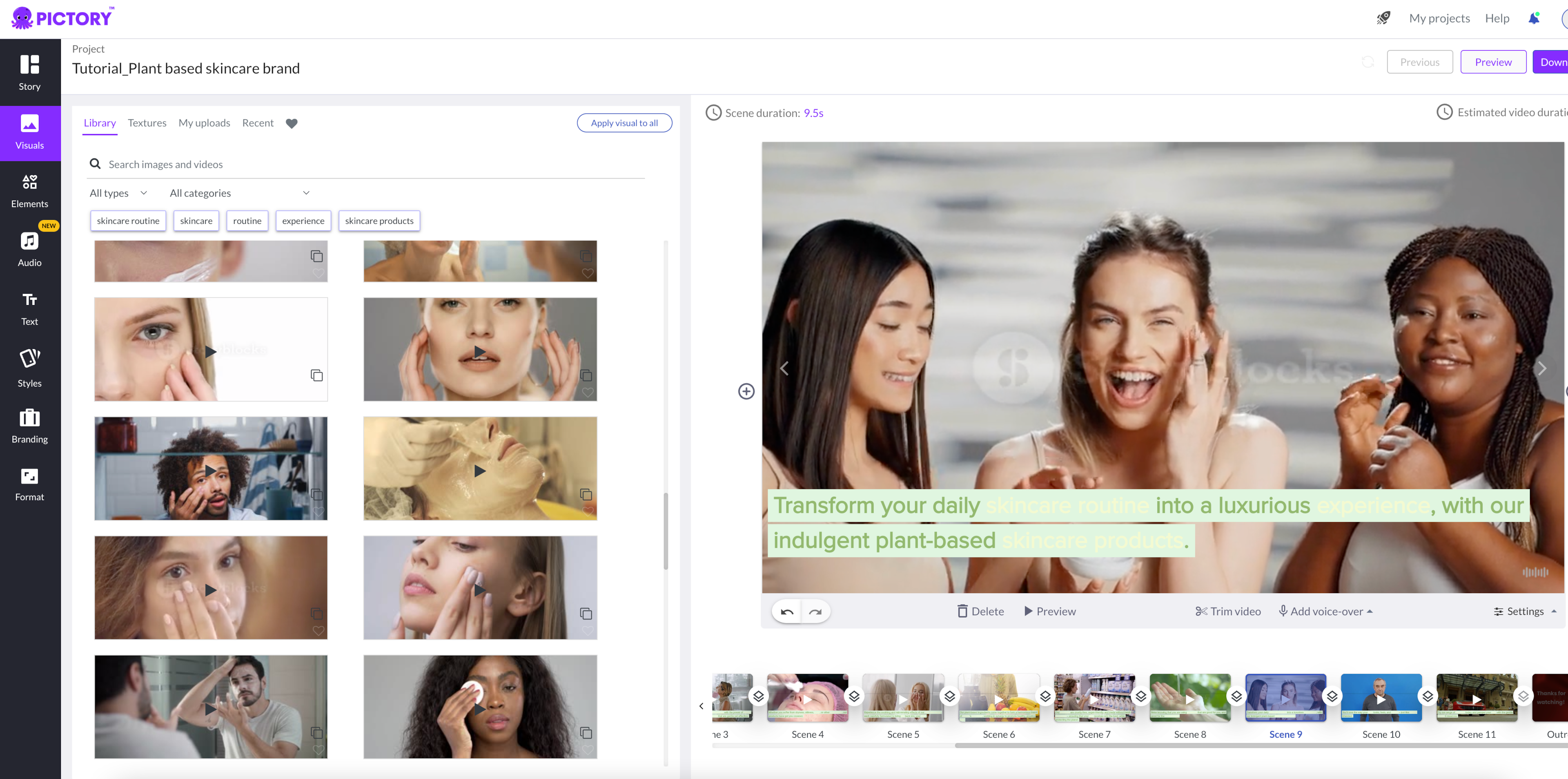Select the routine keyword tag
This screenshot has width=1568, height=779.
coord(247,221)
